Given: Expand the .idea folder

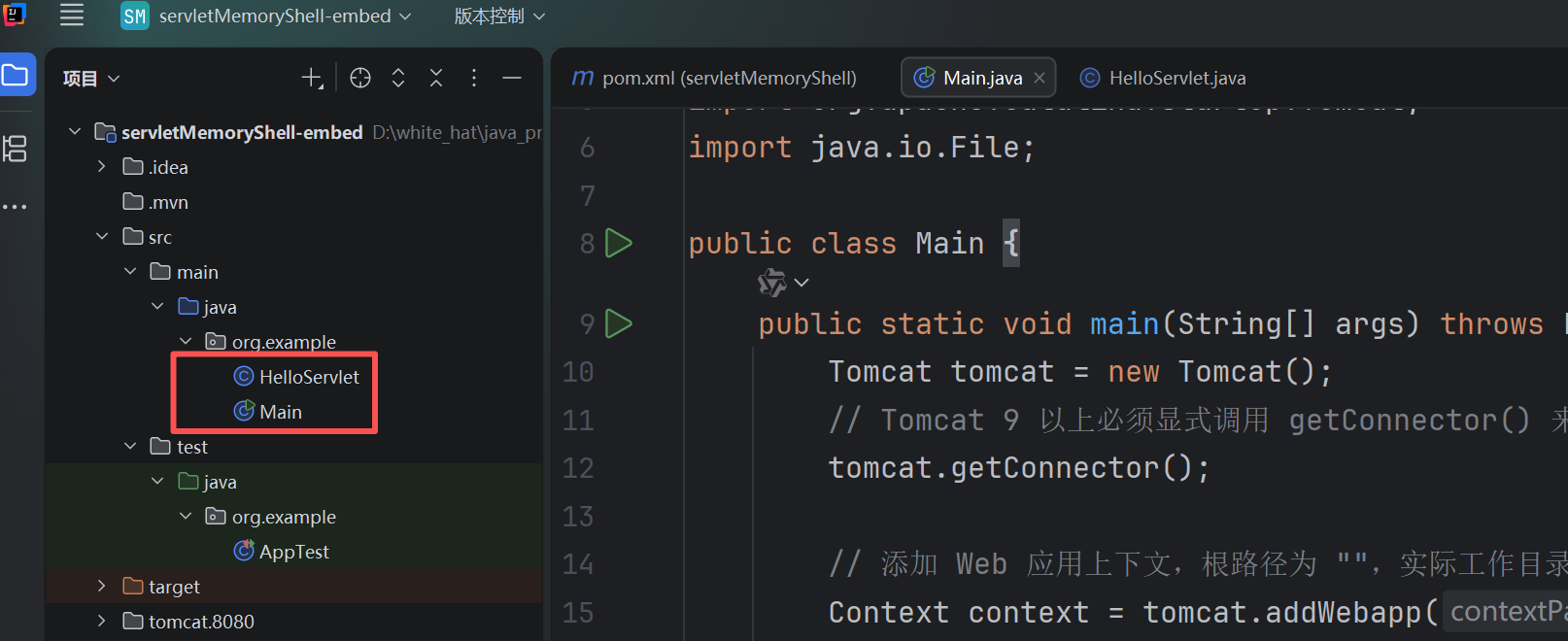Looking at the screenshot, I should 102,167.
